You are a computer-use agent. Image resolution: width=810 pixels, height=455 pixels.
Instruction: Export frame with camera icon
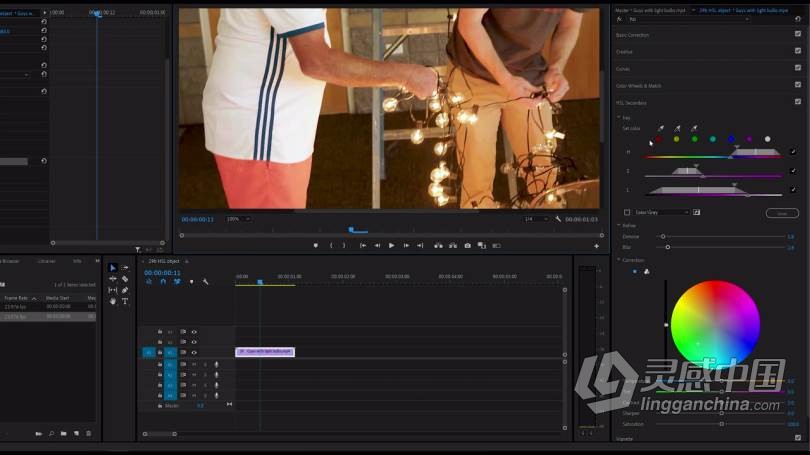468,246
